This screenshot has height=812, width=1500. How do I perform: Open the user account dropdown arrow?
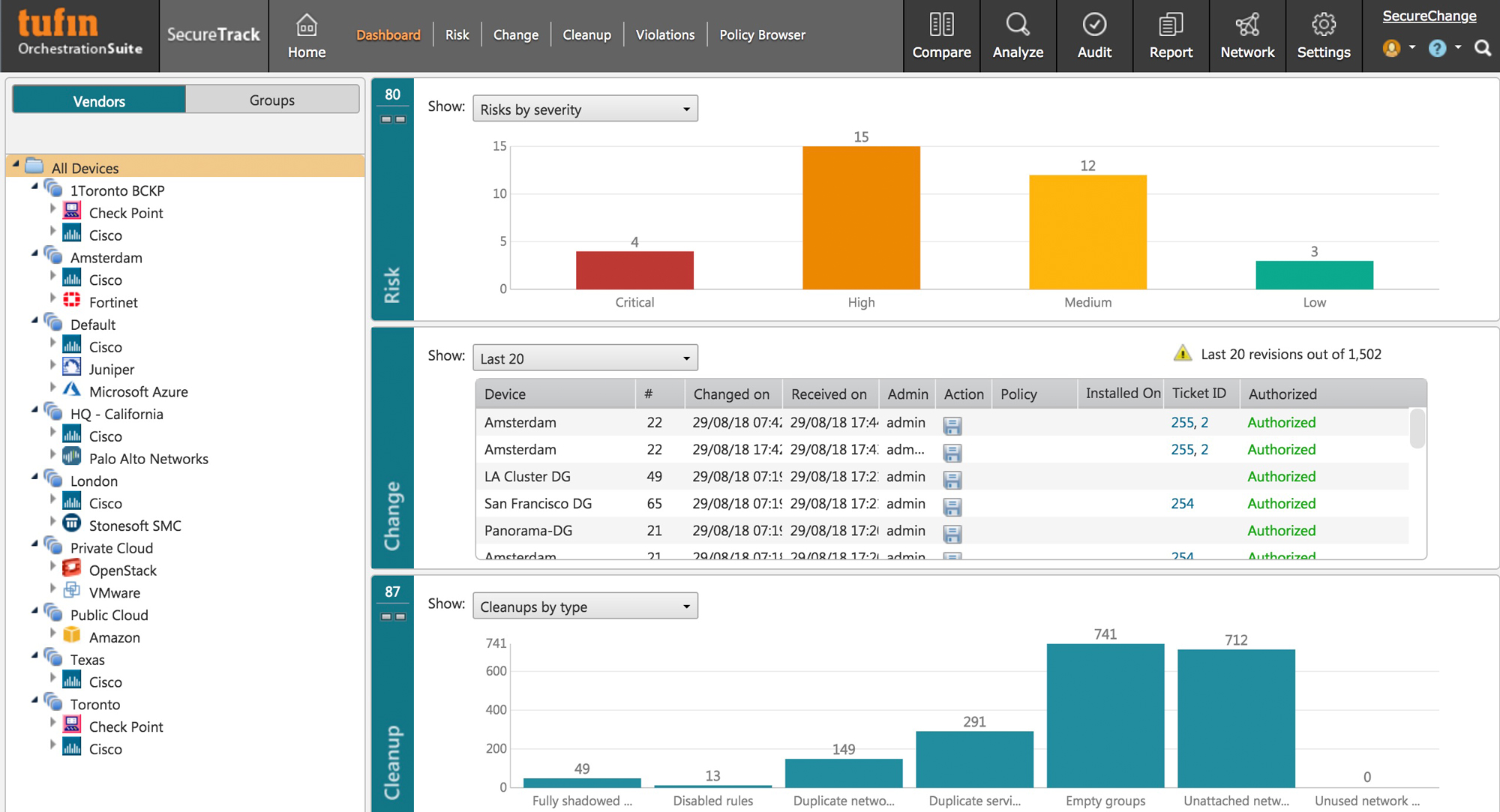(x=1411, y=47)
